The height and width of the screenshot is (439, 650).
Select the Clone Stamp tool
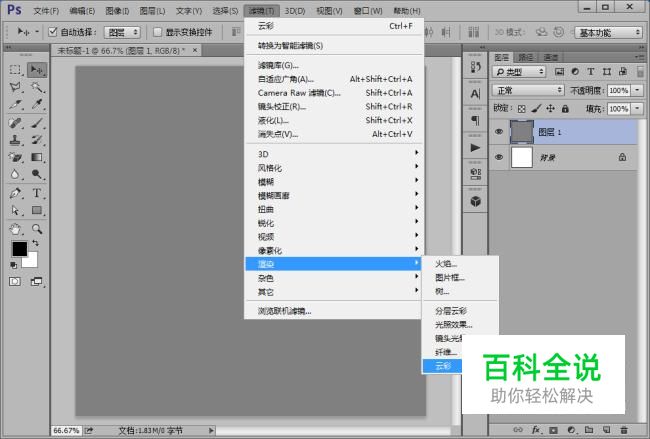coord(15,140)
